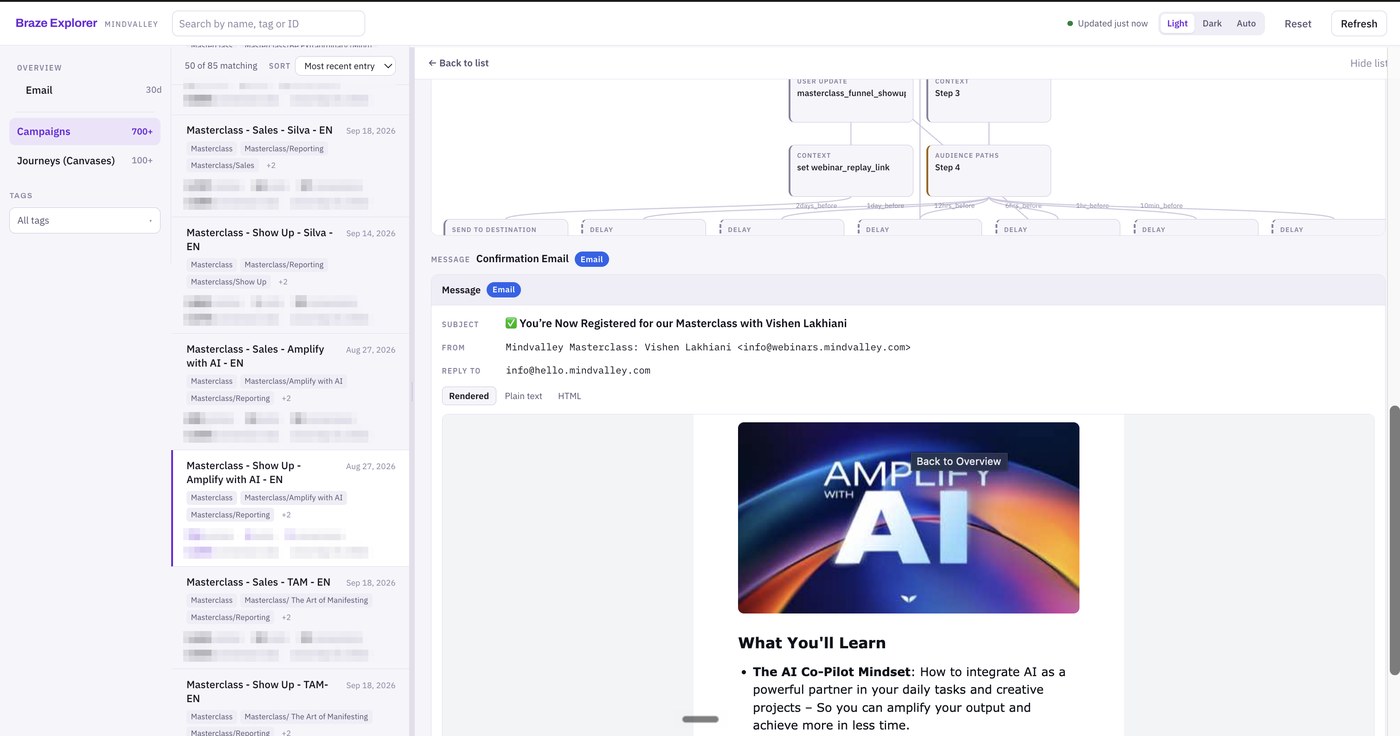
Task: Focus the search by name, tag or ID field
Action: click(x=268, y=23)
